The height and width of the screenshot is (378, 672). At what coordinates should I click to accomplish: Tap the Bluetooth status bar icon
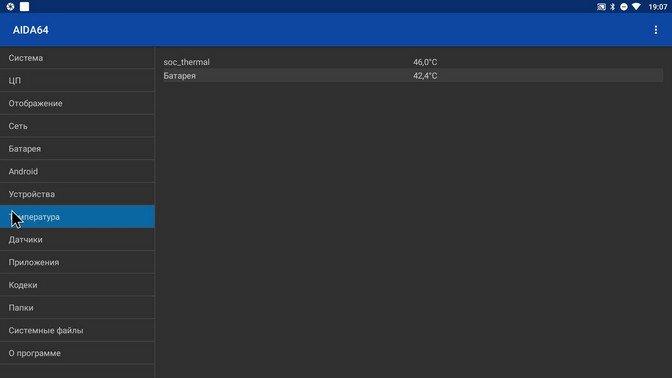click(x=612, y=6)
